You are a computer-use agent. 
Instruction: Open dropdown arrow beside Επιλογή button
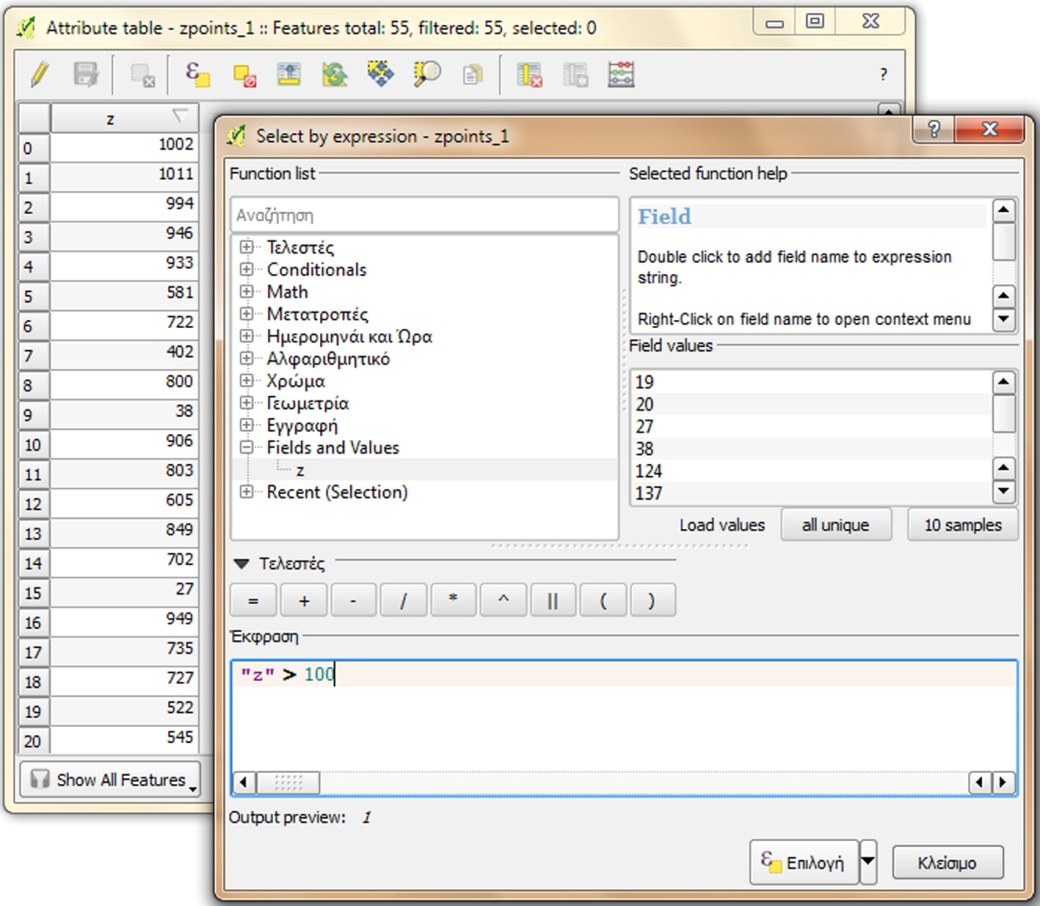[868, 862]
